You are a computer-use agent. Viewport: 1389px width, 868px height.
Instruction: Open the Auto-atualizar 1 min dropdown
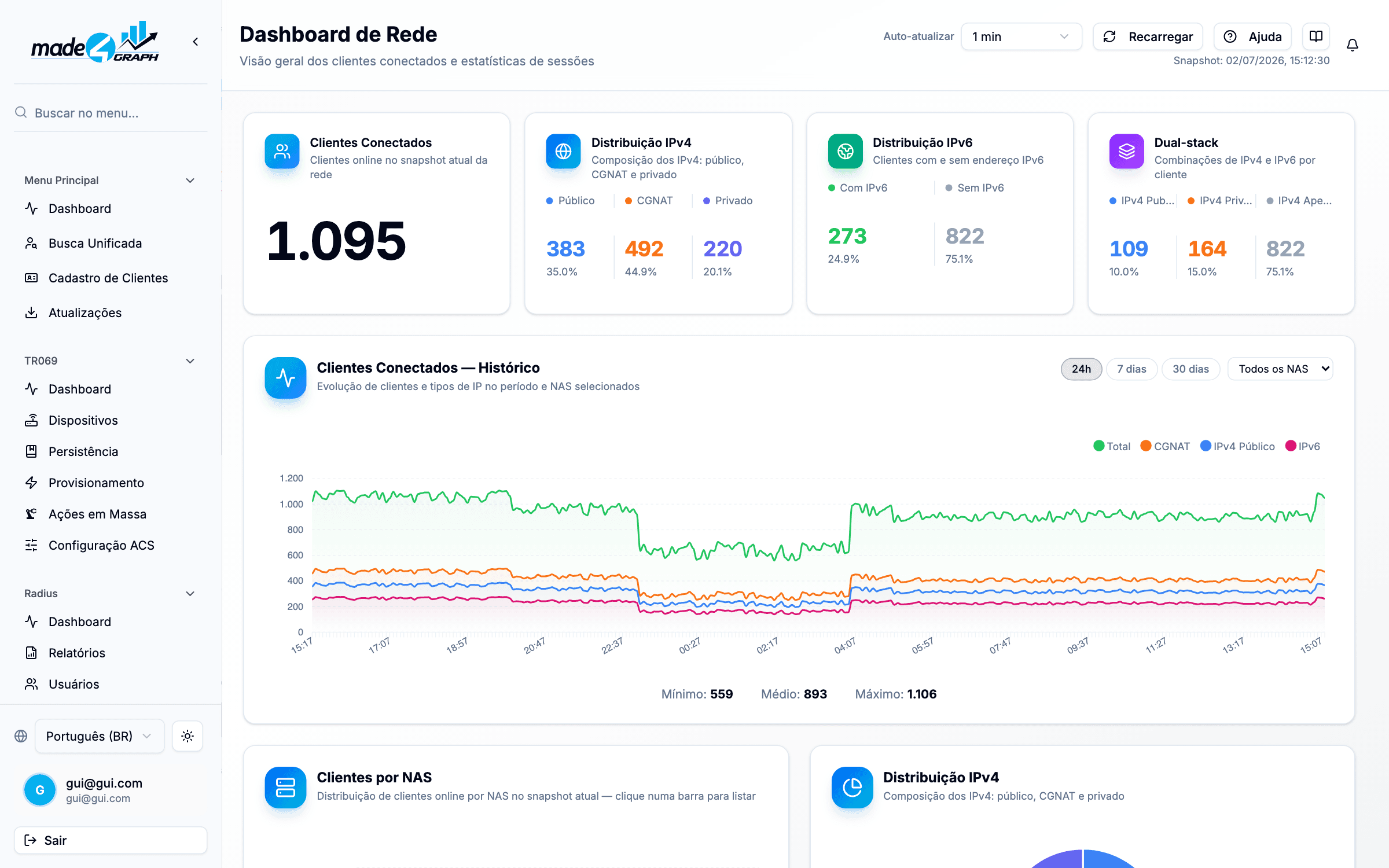[x=1021, y=36]
